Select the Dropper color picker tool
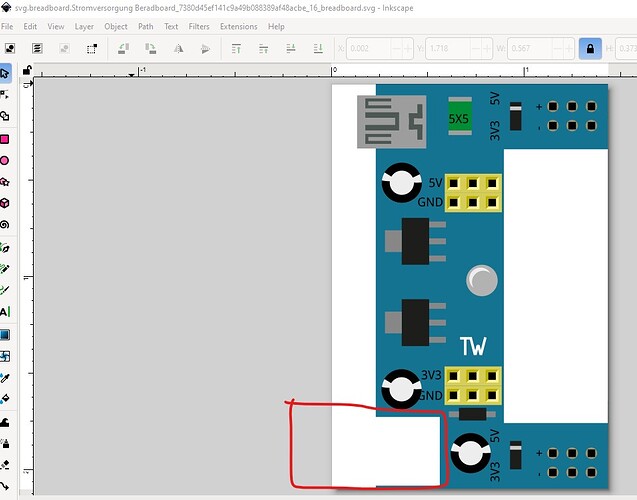The image size is (637, 500). click(x=5, y=378)
